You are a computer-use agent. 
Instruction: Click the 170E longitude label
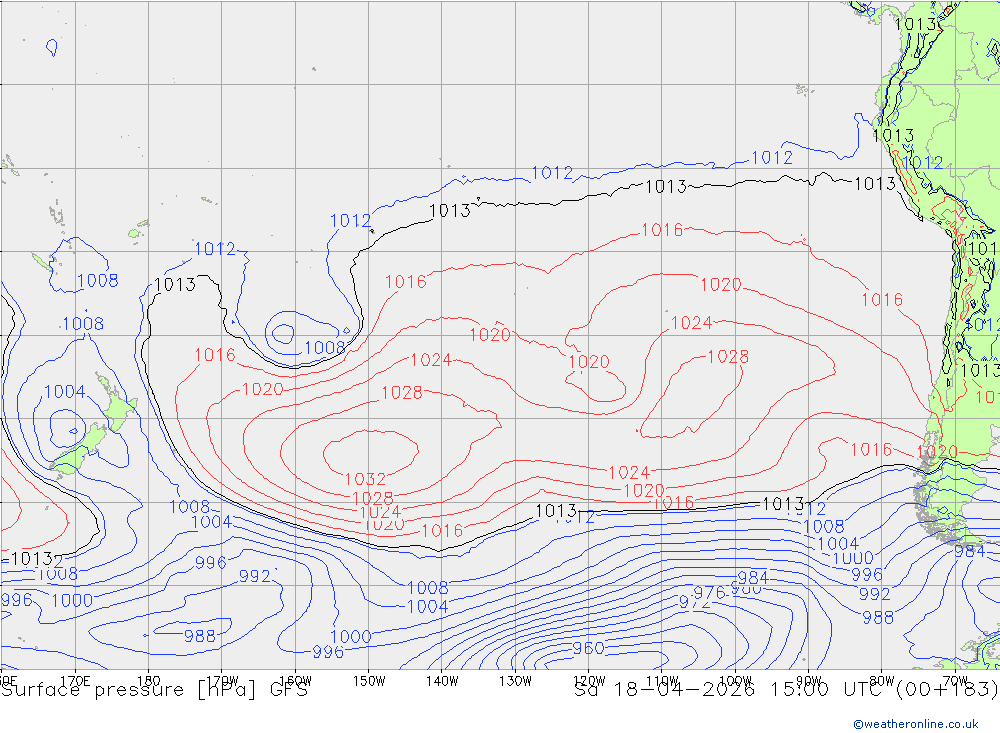click(75, 681)
